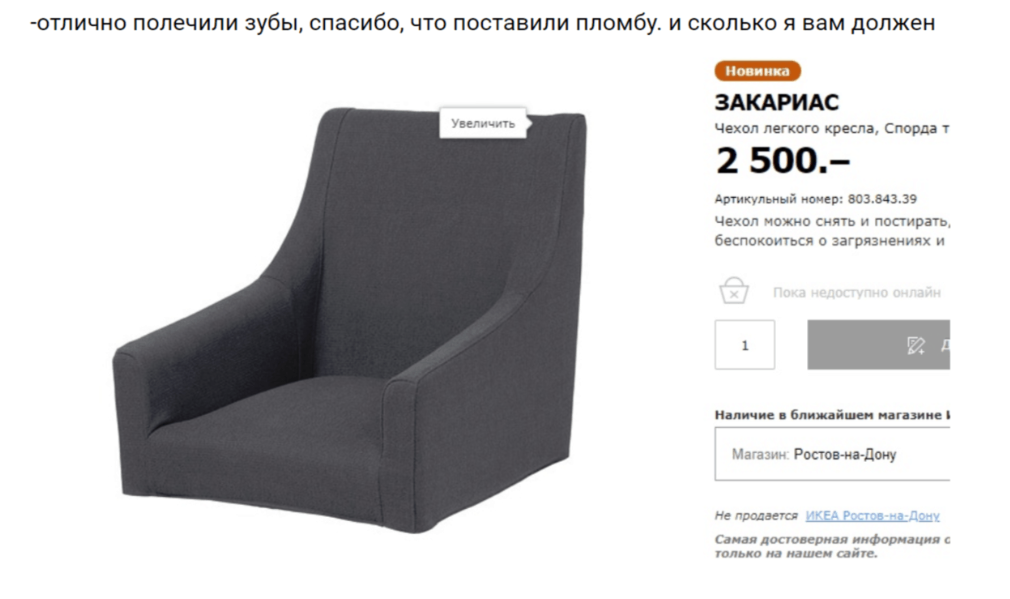Image resolution: width=1010 pixels, height=599 pixels.
Task: Click the gray armchair product photo
Action: [350, 320]
